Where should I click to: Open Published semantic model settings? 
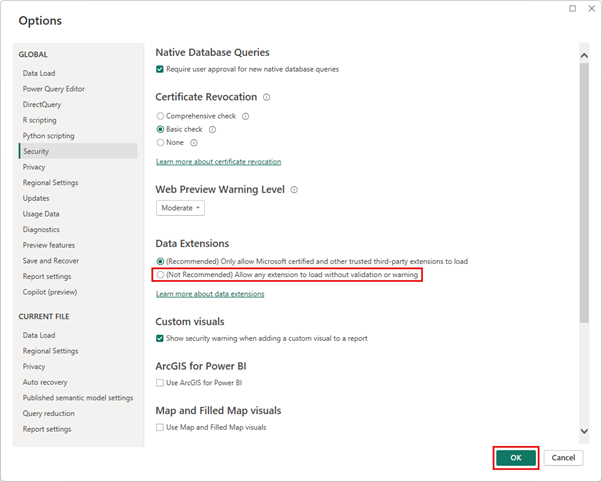point(78,398)
